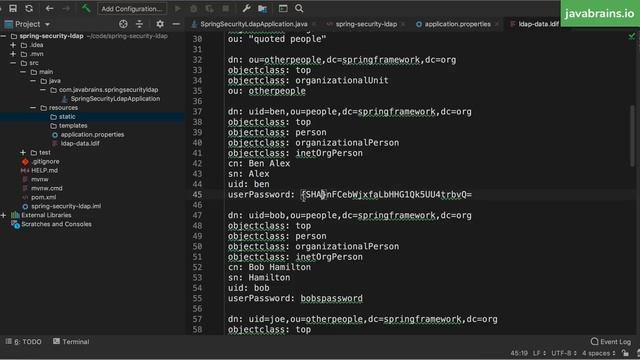Change LF line separator
This screenshot has width=640, height=360.
click(x=539, y=353)
